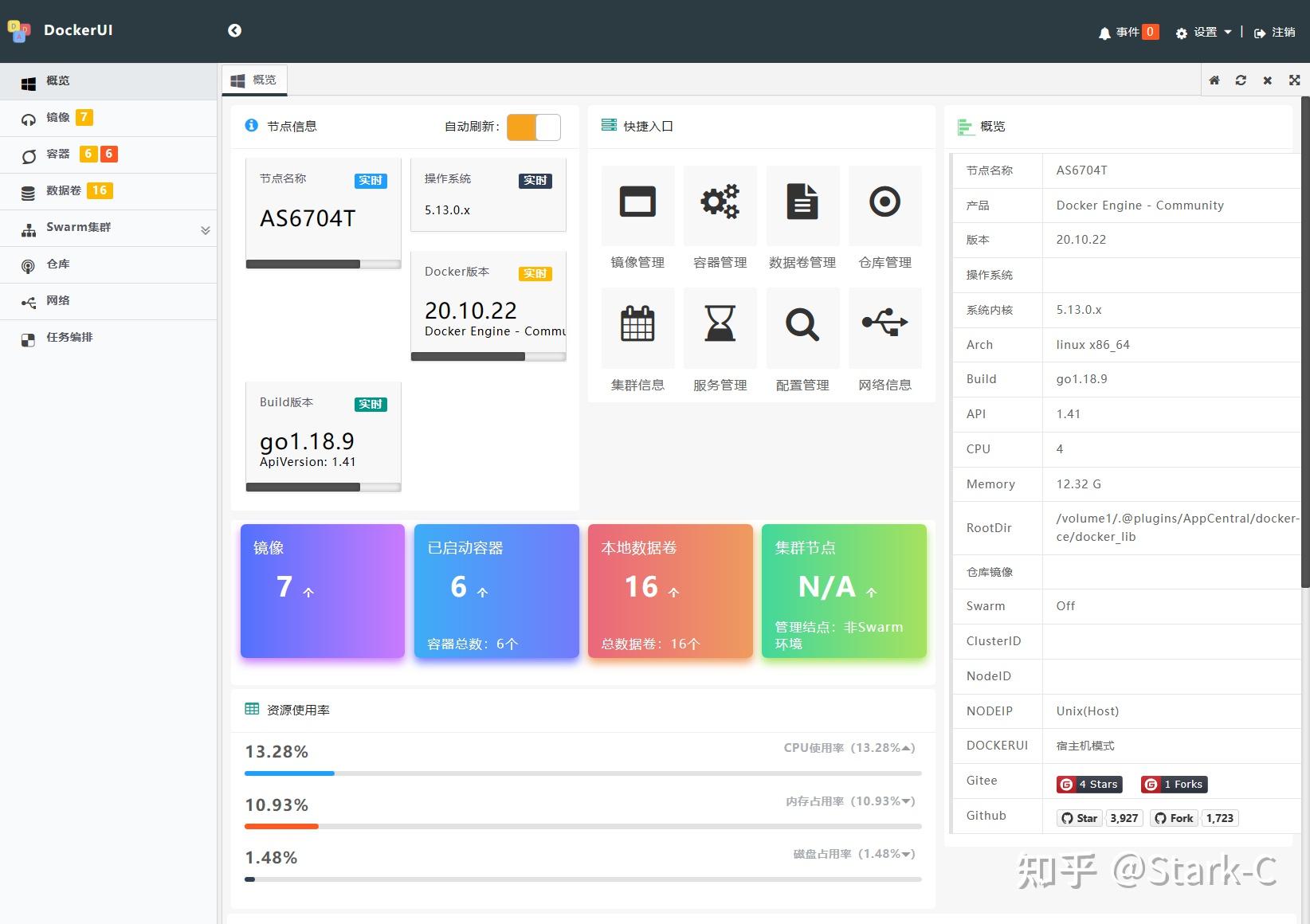Switch to the 任务编排 sidebar section
This screenshot has width=1310, height=924.
coord(69,337)
